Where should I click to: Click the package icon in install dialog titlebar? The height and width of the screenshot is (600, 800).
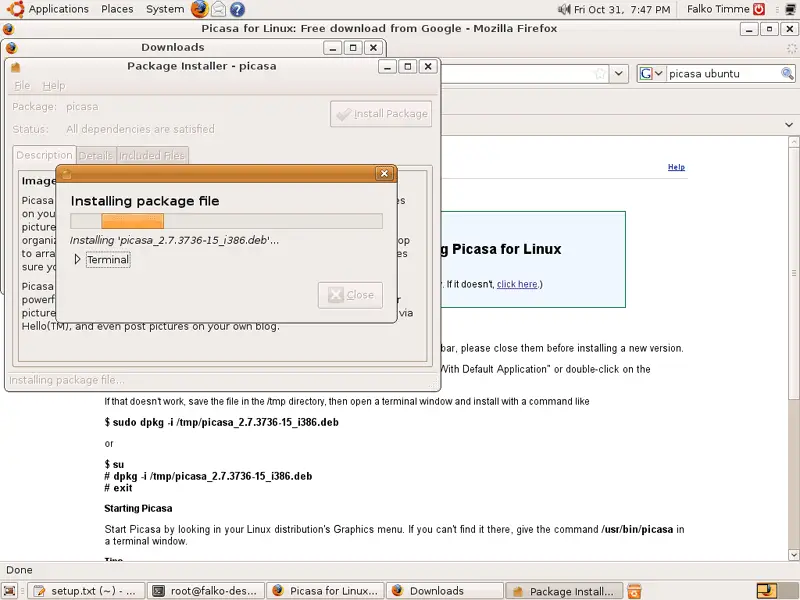click(x=66, y=174)
